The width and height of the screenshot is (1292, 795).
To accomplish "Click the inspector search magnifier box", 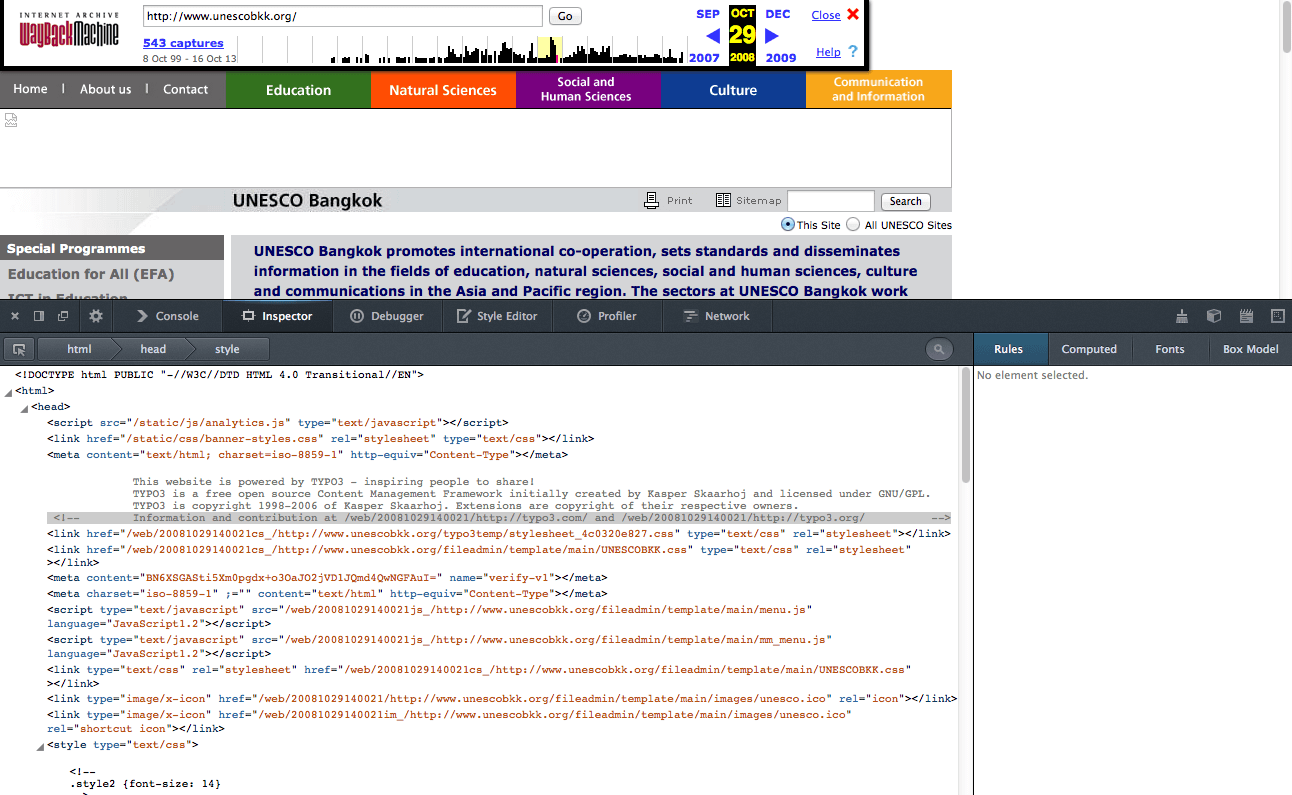I will [x=939, y=349].
